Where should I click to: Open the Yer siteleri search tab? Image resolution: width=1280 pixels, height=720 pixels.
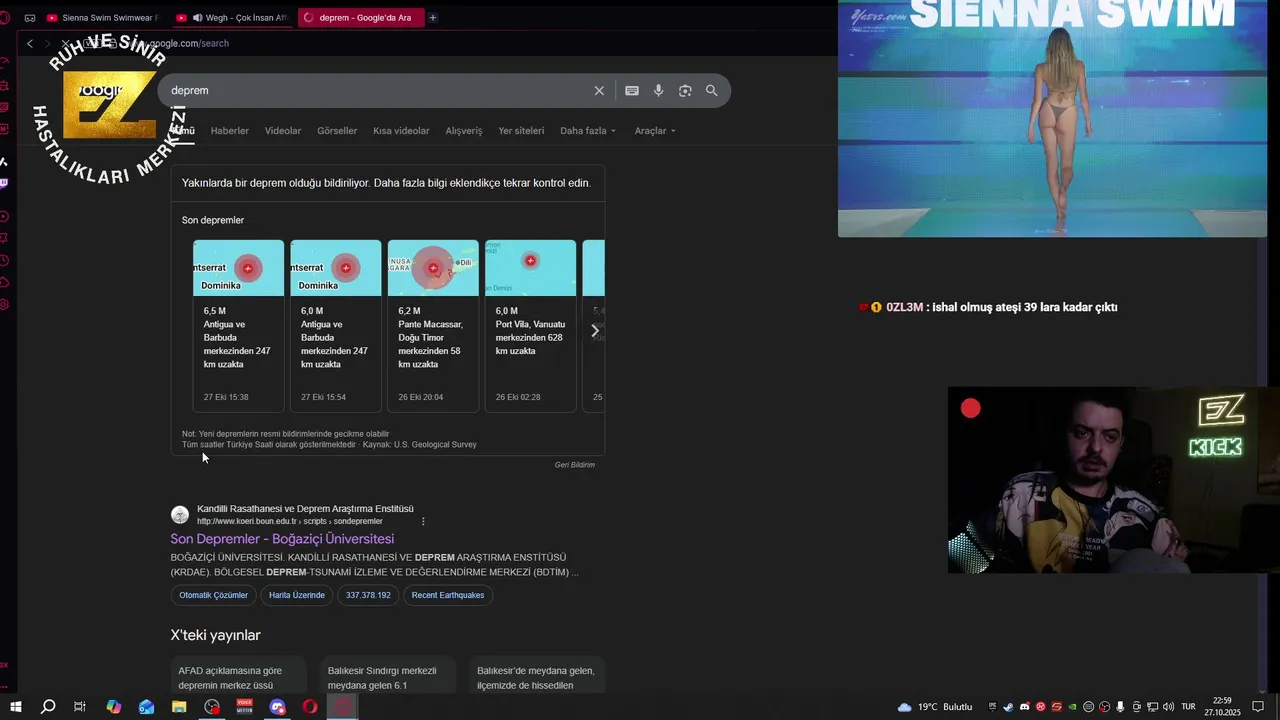[x=521, y=131]
